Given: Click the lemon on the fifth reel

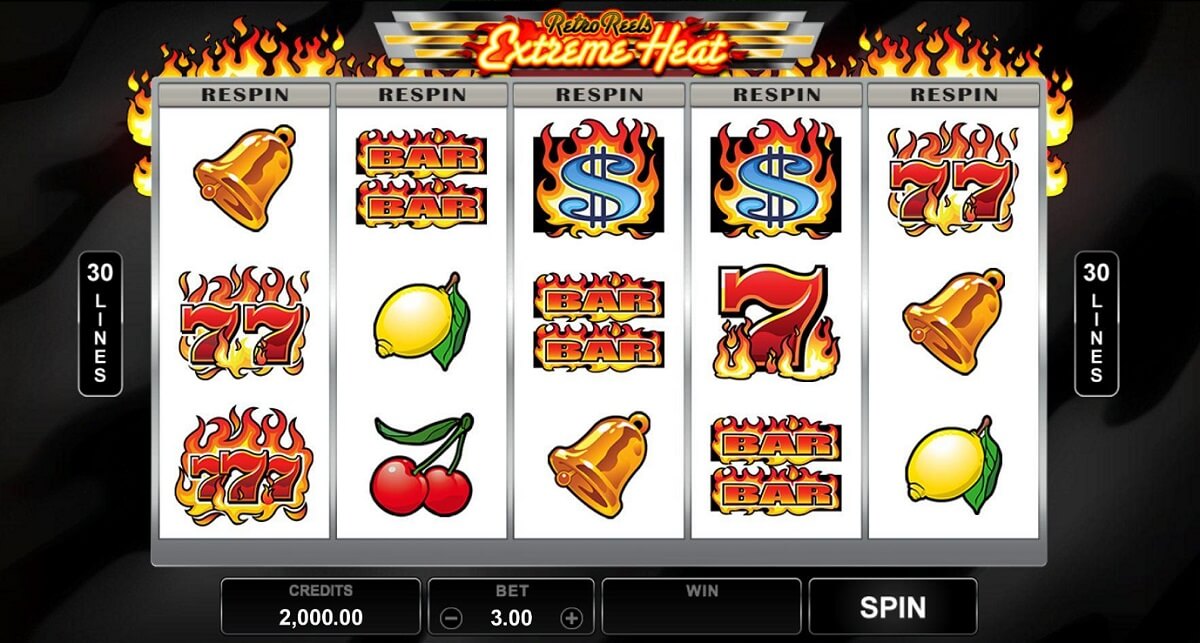Looking at the screenshot, I should point(953,465).
